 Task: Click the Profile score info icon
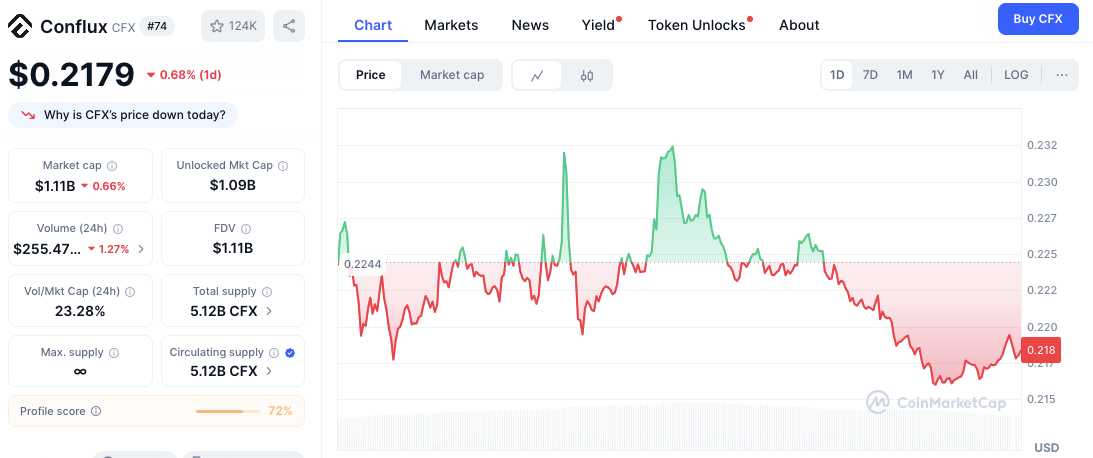96,411
